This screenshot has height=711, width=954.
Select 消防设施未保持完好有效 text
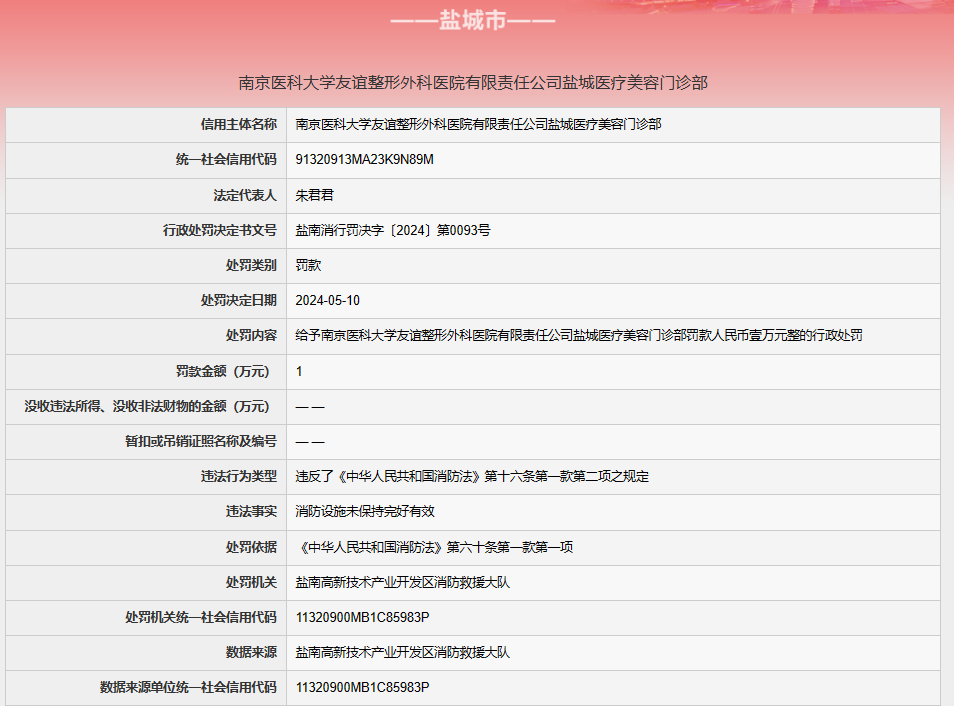(x=365, y=512)
